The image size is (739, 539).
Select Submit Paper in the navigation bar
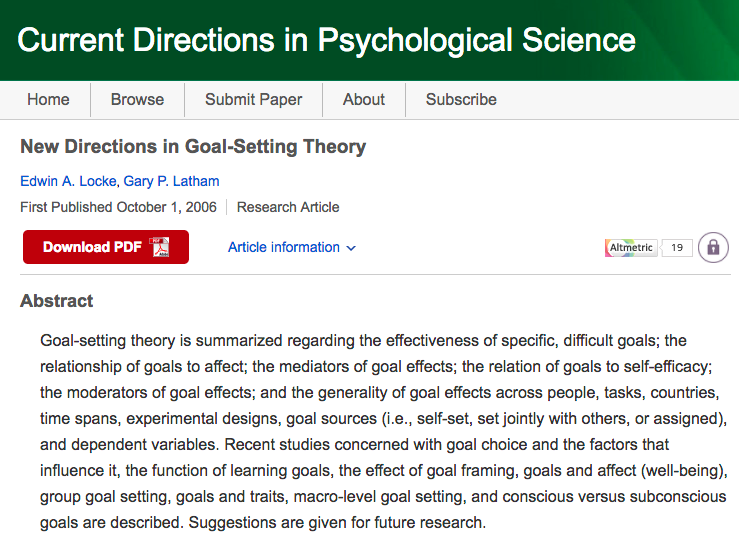click(253, 99)
